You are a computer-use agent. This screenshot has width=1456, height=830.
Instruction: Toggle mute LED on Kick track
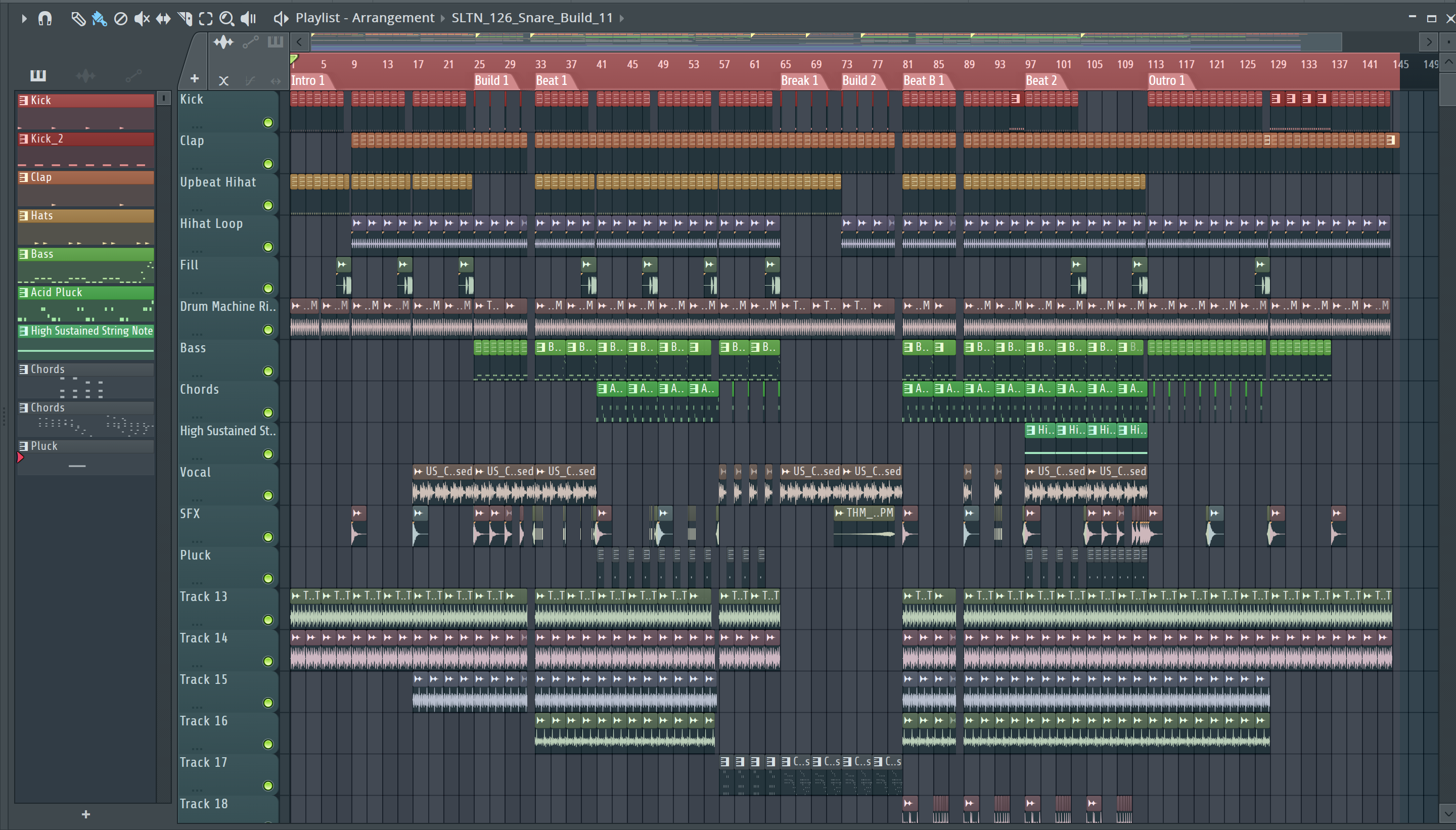click(268, 122)
